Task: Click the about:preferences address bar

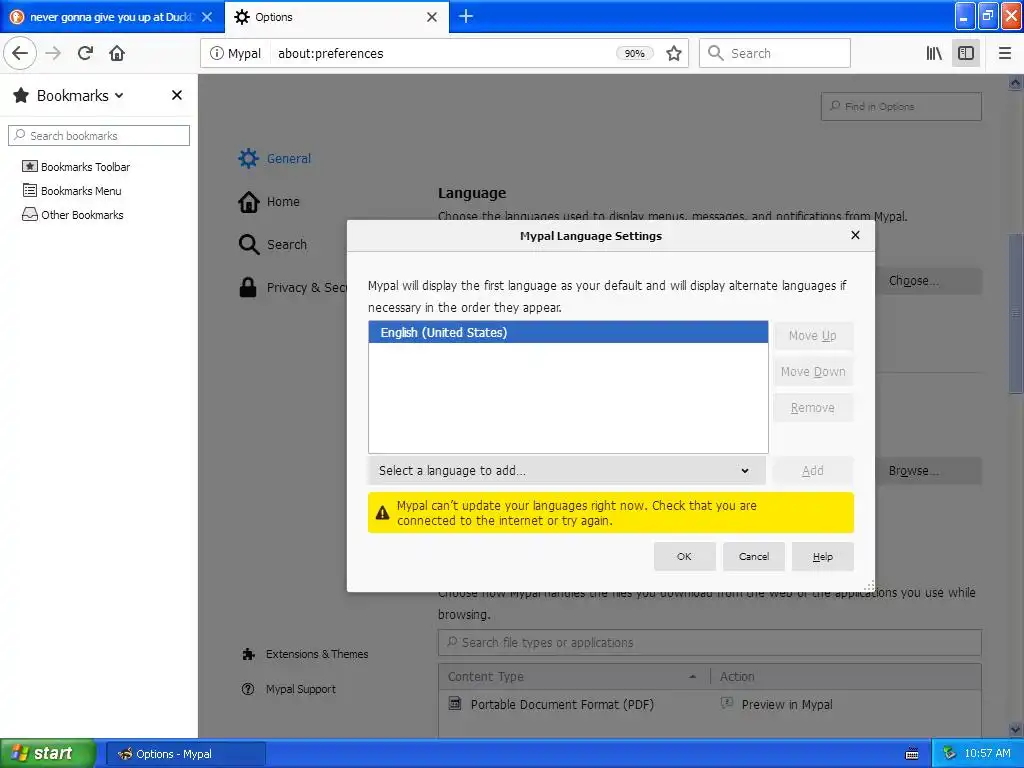Action: (x=444, y=53)
